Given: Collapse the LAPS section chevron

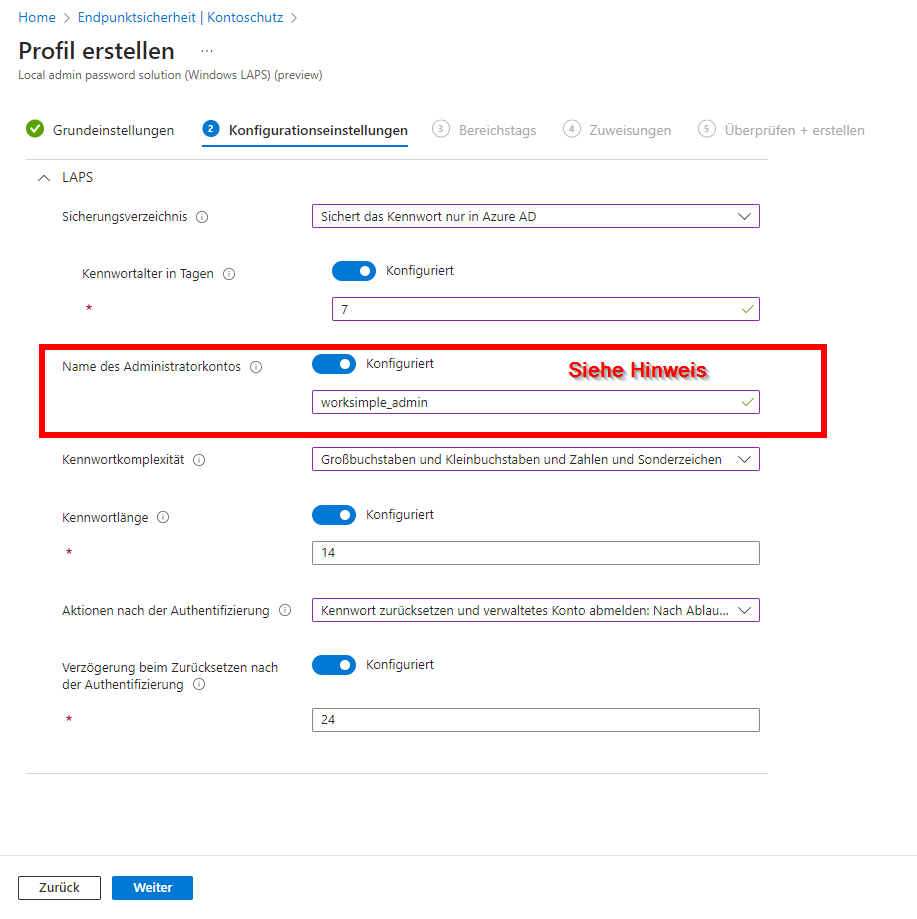Looking at the screenshot, I should 44,178.
